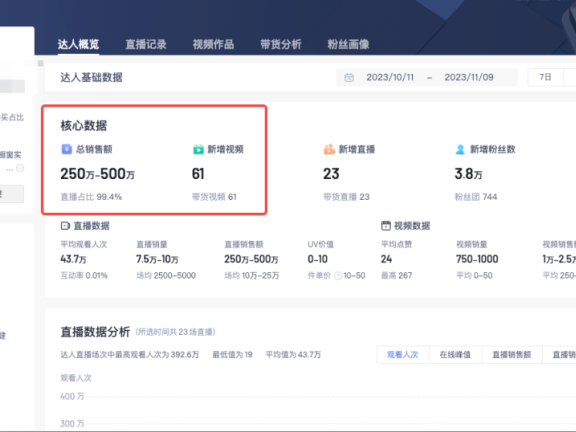
Task: Select the 直播销售额 chart tab
Action: pos(512,354)
